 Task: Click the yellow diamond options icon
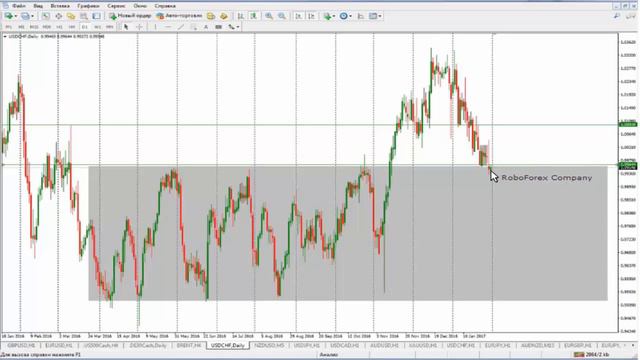224,16
